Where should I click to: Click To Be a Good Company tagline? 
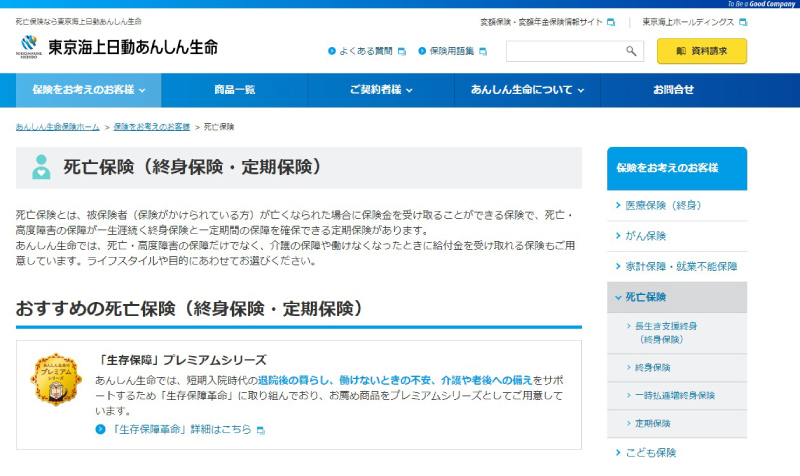point(761,4)
